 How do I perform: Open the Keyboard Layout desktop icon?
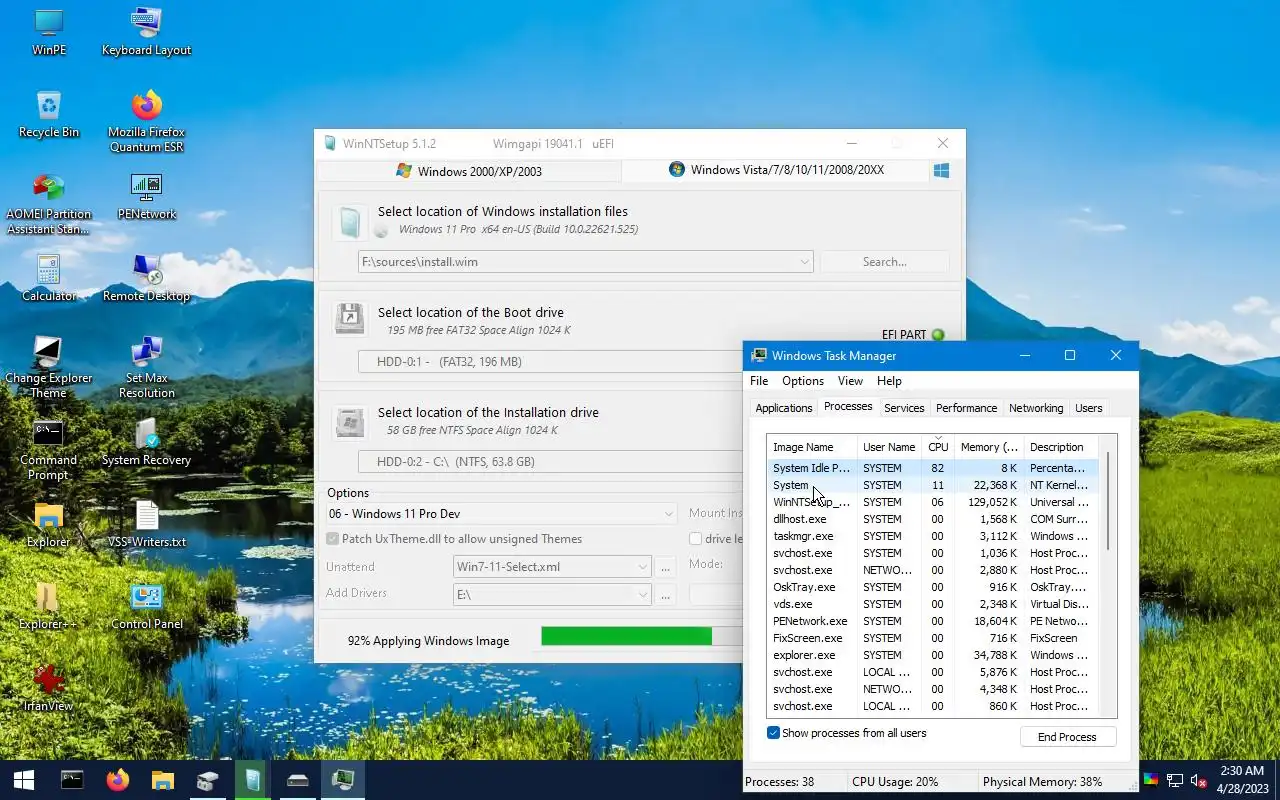(x=146, y=32)
